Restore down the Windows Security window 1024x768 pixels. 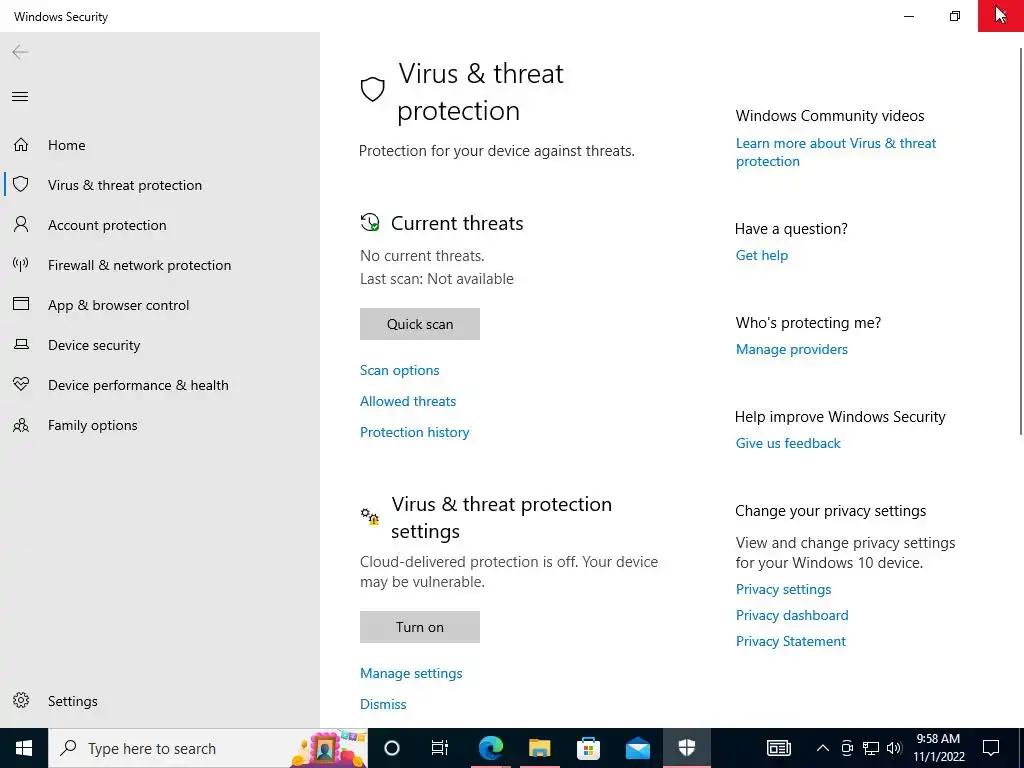[955, 16]
